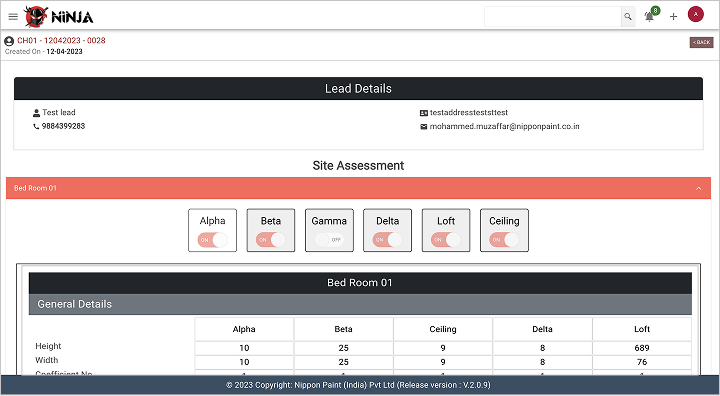Screen dimensions: 720x396
Task: Click the Loft height value 689
Action: pyautogui.click(x=642, y=348)
